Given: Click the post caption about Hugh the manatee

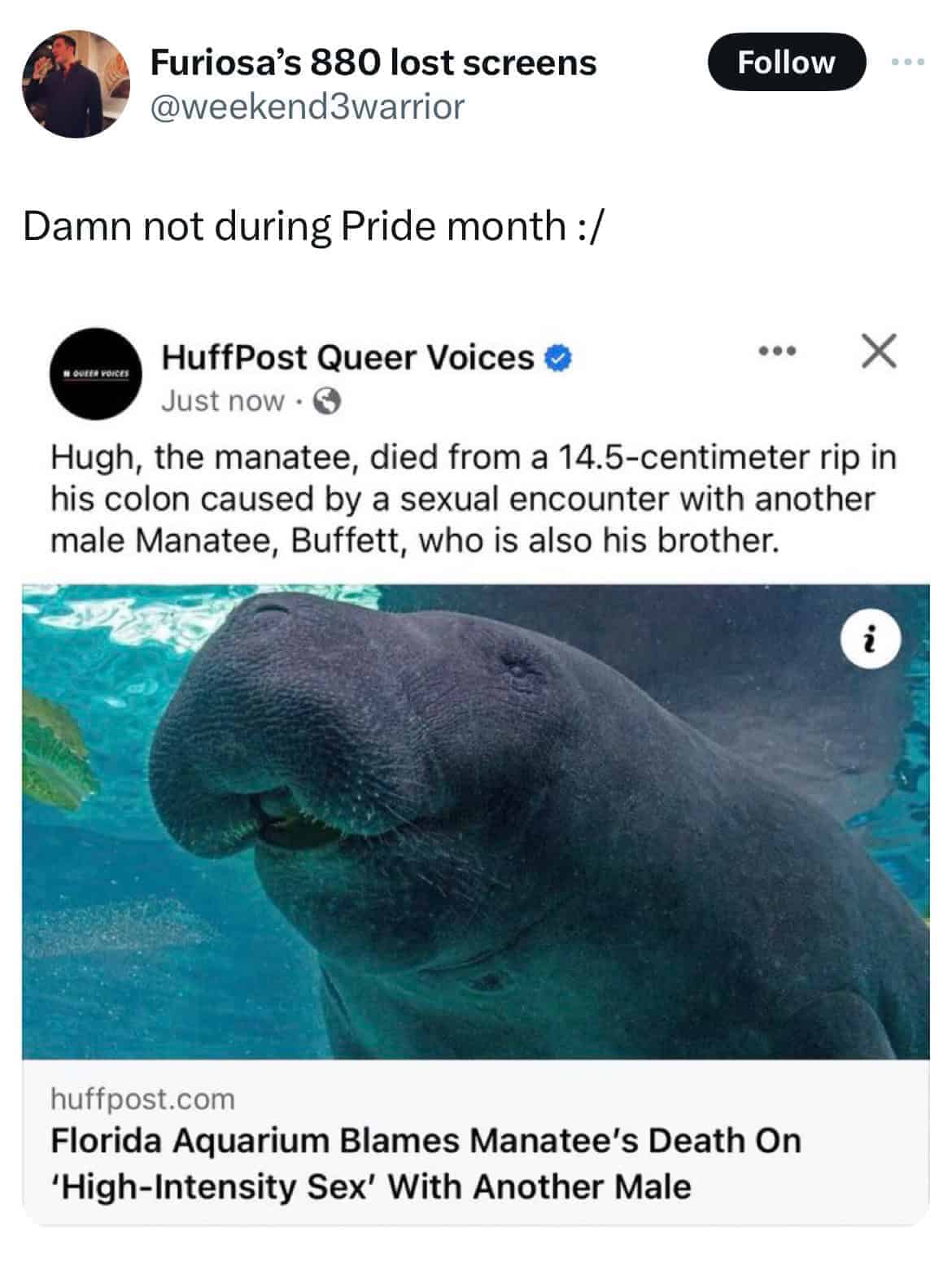Looking at the screenshot, I should tap(474, 499).
